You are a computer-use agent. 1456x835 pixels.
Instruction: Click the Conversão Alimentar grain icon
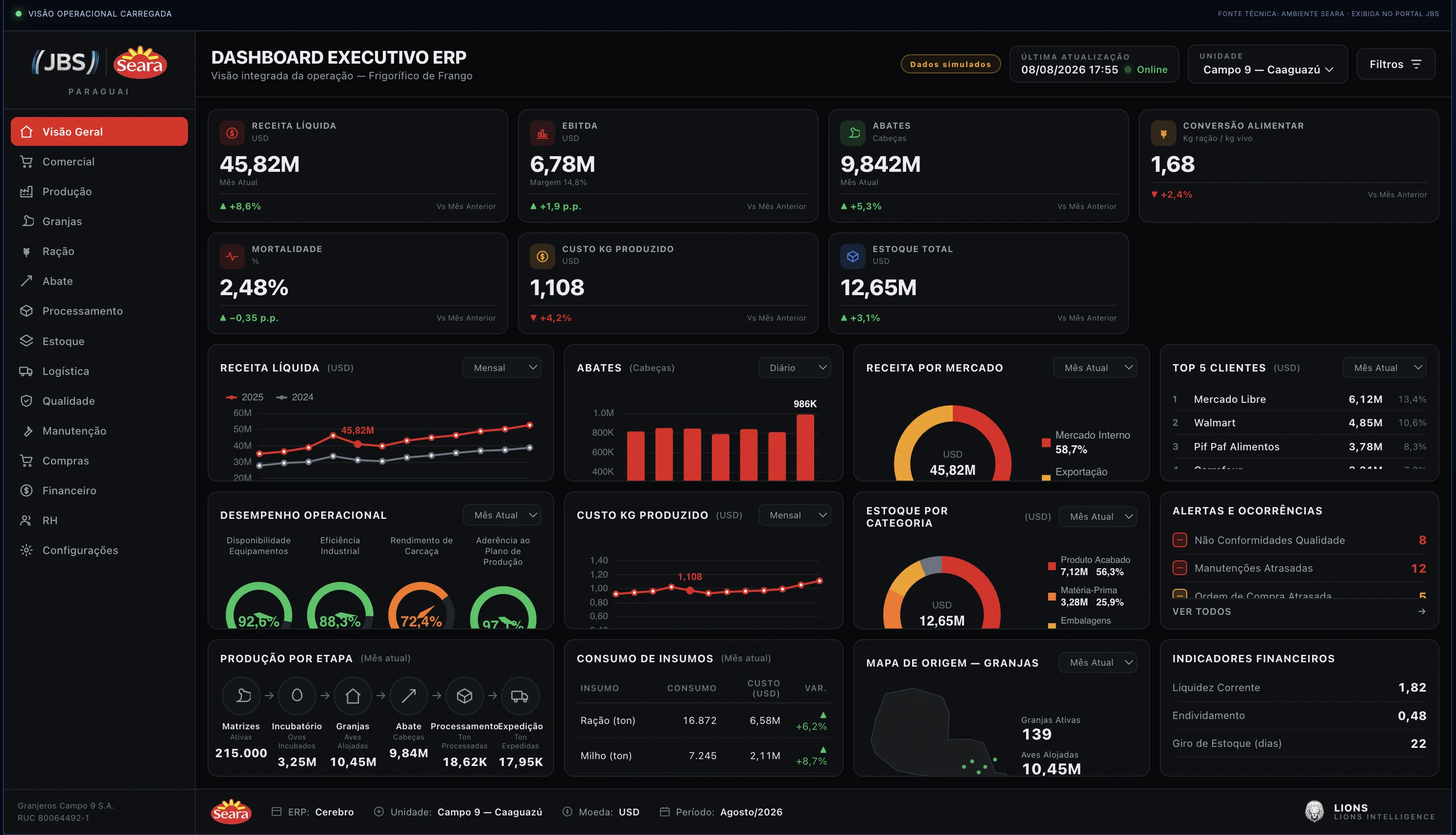point(1163,133)
